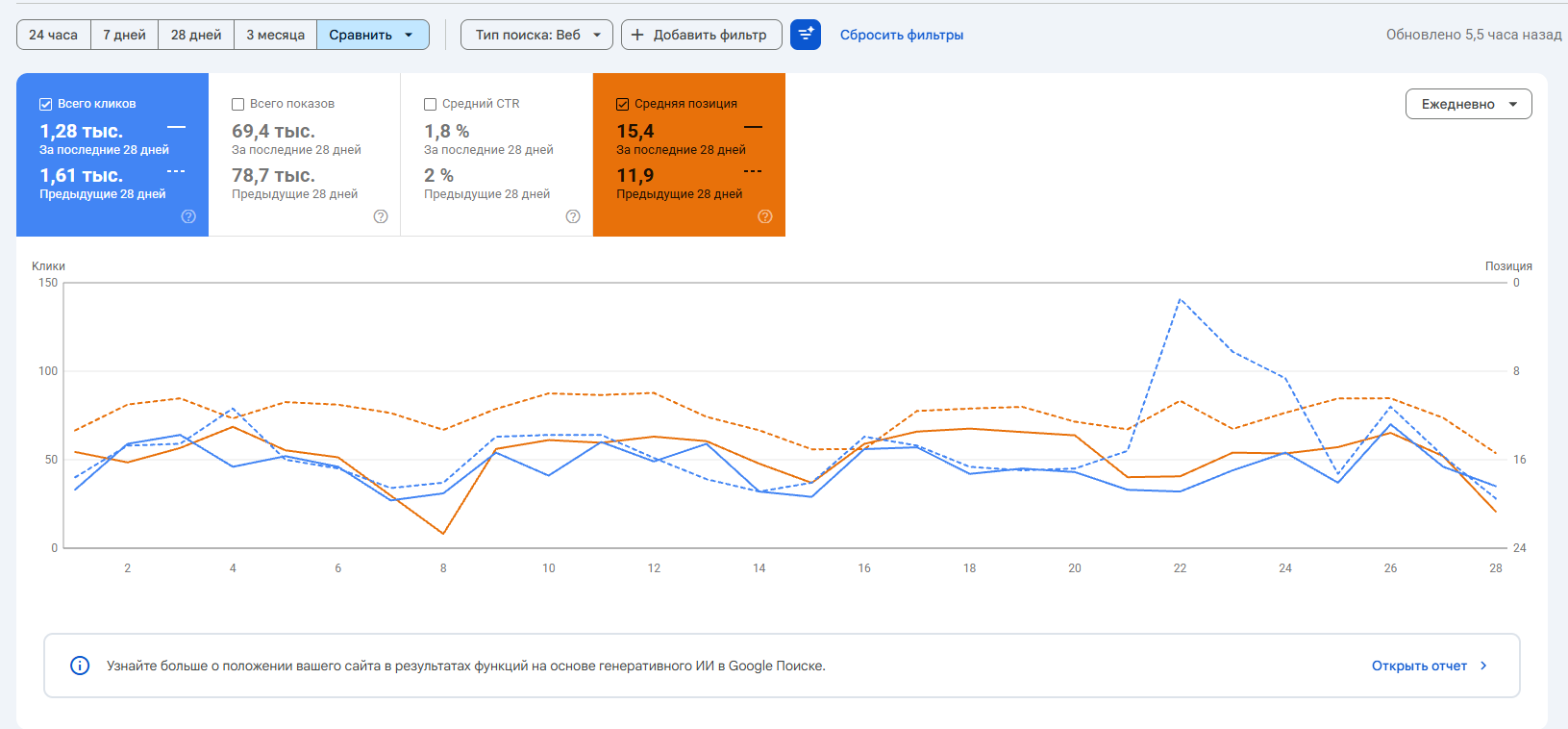Click the Открыть отчет link
1568x729 pixels.
[1419, 666]
